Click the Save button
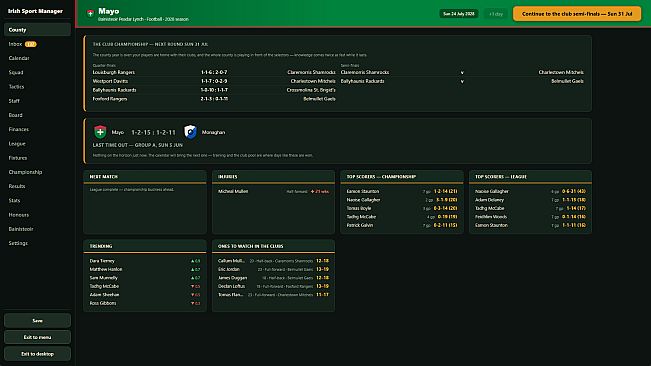The height and width of the screenshot is (366, 651). (x=37, y=320)
